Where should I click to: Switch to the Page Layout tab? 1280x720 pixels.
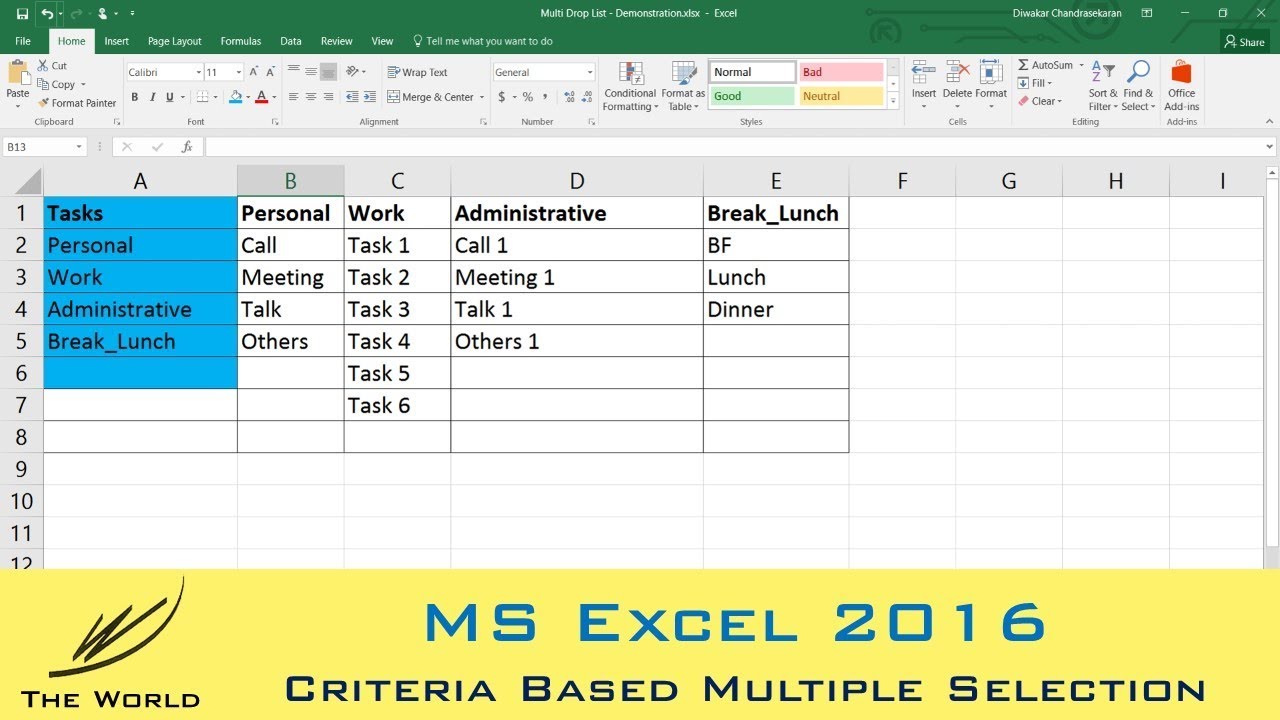tap(175, 41)
